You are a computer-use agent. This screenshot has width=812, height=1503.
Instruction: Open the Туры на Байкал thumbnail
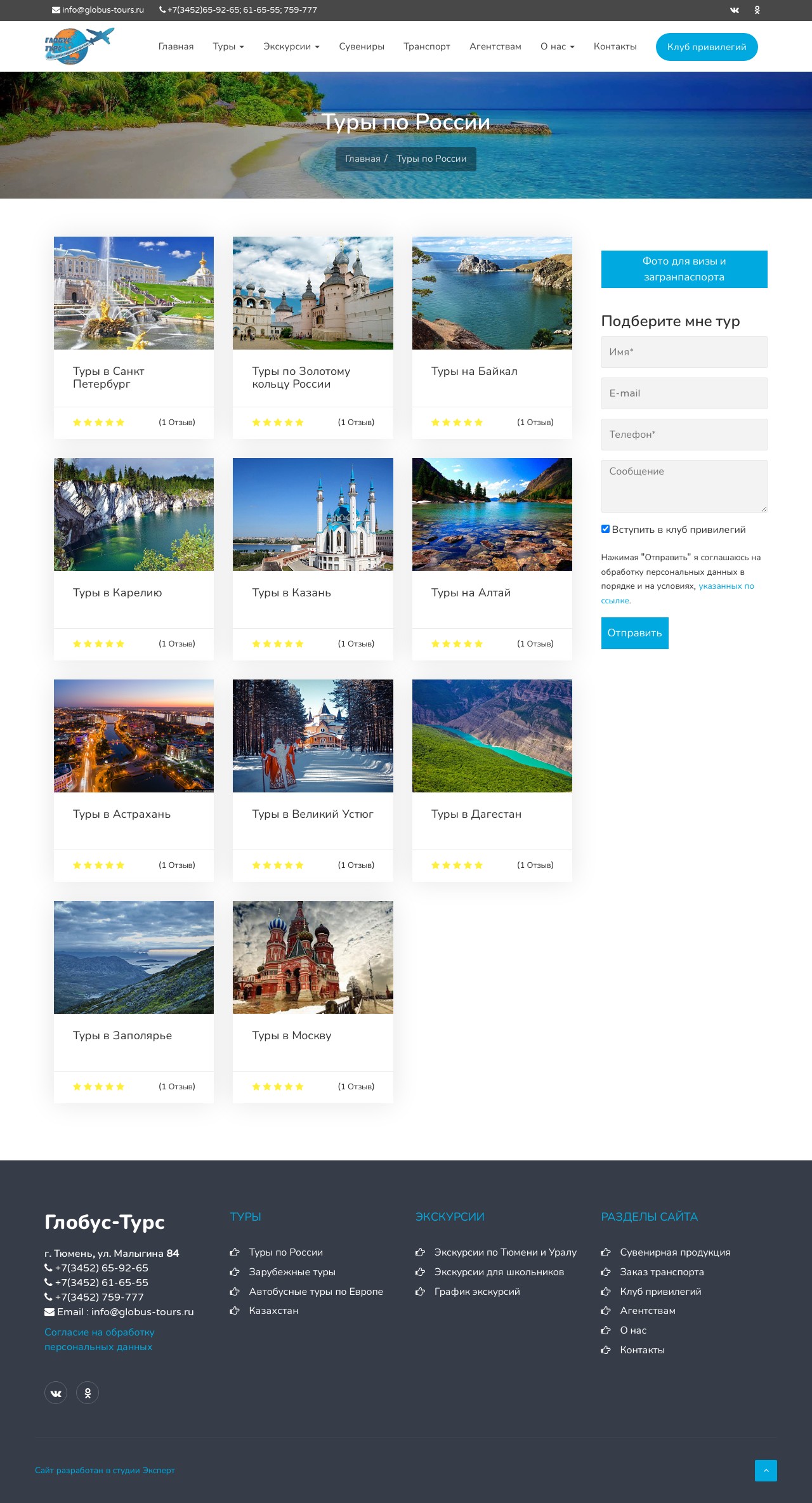(x=492, y=293)
